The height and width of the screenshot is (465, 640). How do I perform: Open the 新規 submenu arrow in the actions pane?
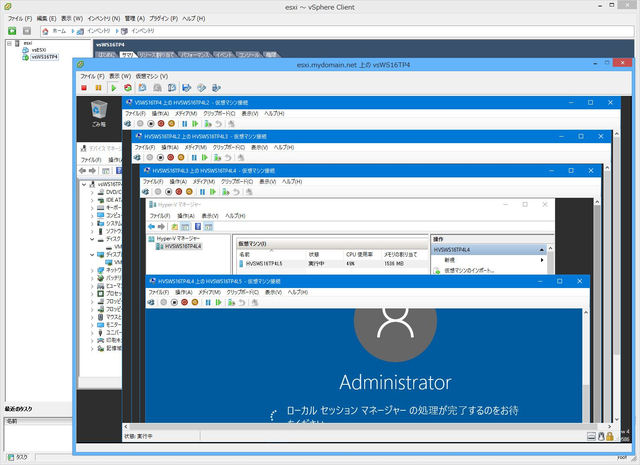pos(542,260)
